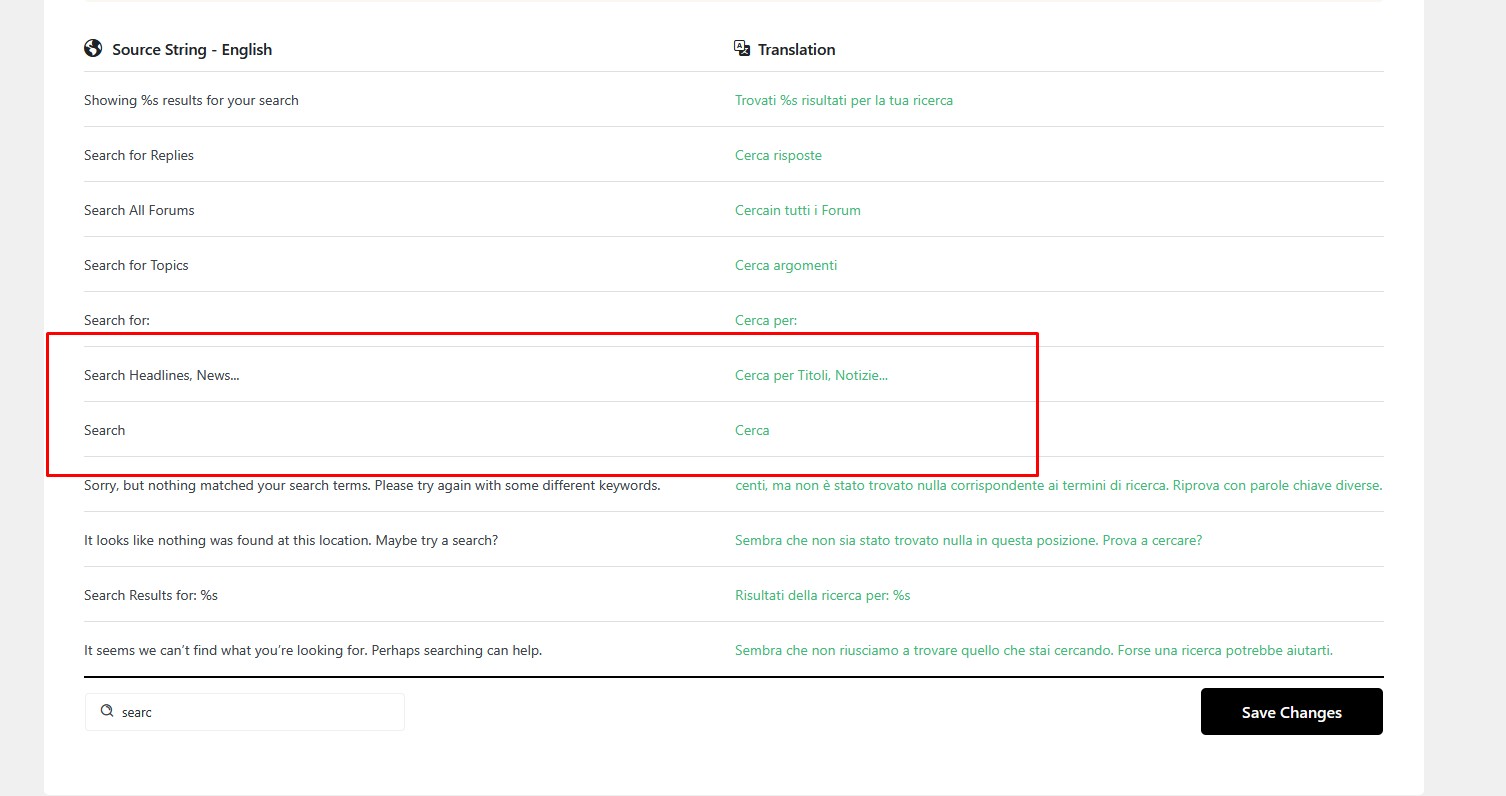Select source string 'Search All Forums'
The width and height of the screenshot is (1506, 796).
(x=139, y=210)
